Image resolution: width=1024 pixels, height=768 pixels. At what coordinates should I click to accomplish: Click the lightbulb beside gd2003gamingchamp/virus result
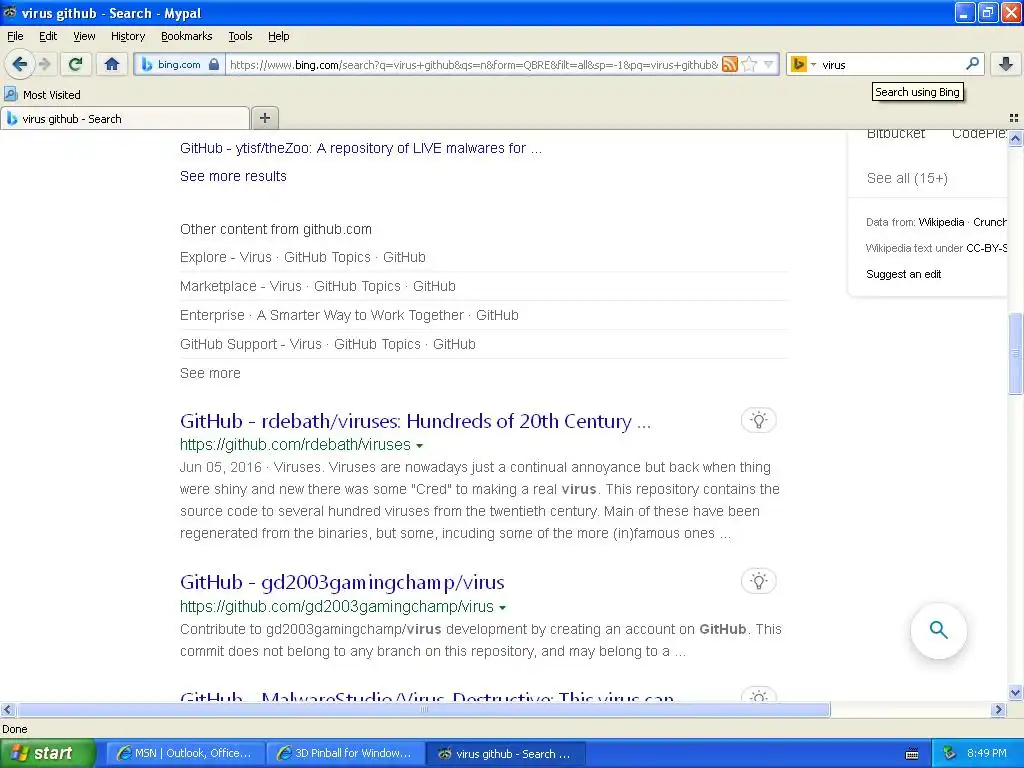[x=758, y=581]
